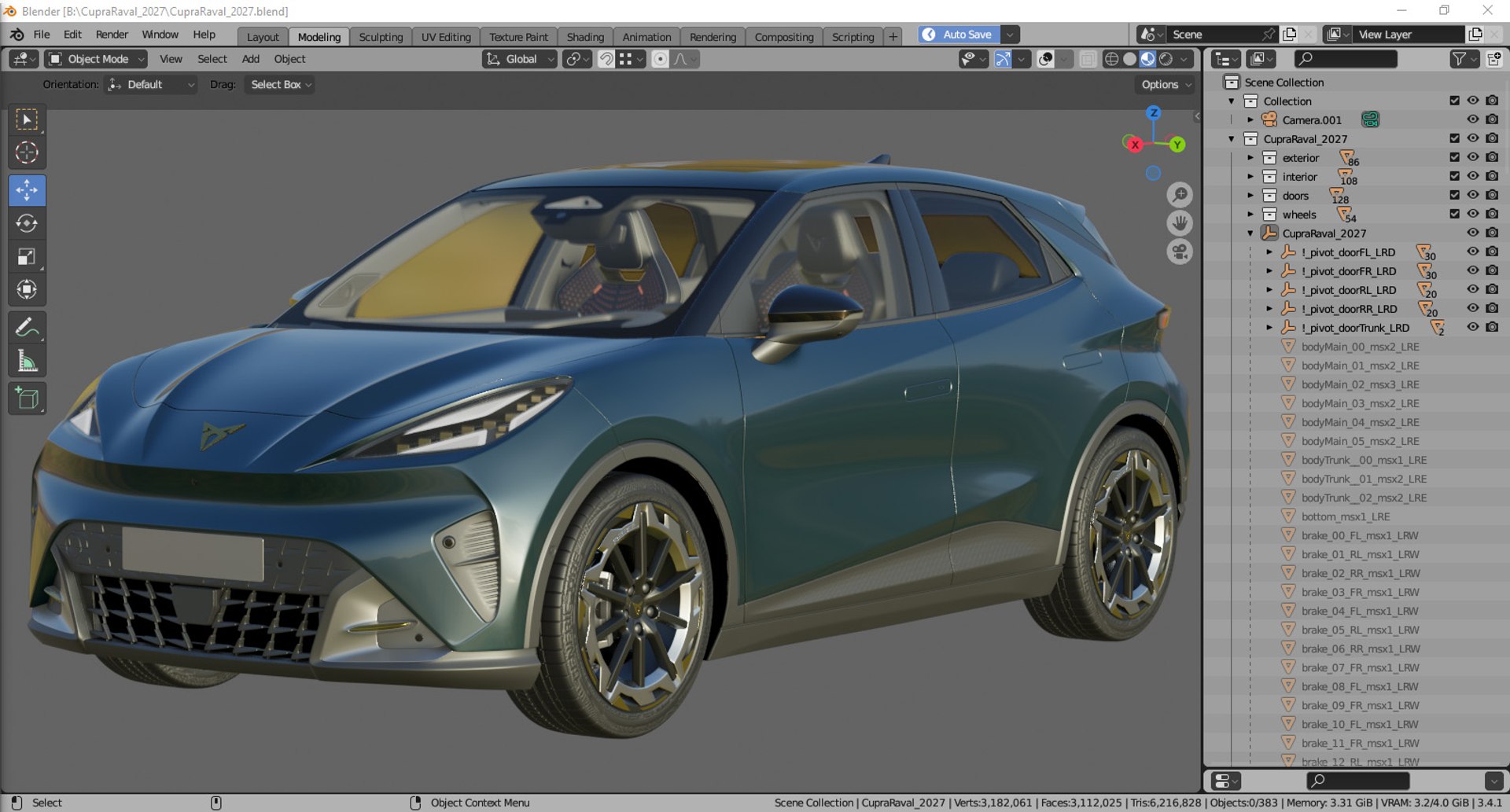The width and height of the screenshot is (1510, 812).
Task: Switch to material preview shading
Action: pyautogui.click(x=1147, y=59)
